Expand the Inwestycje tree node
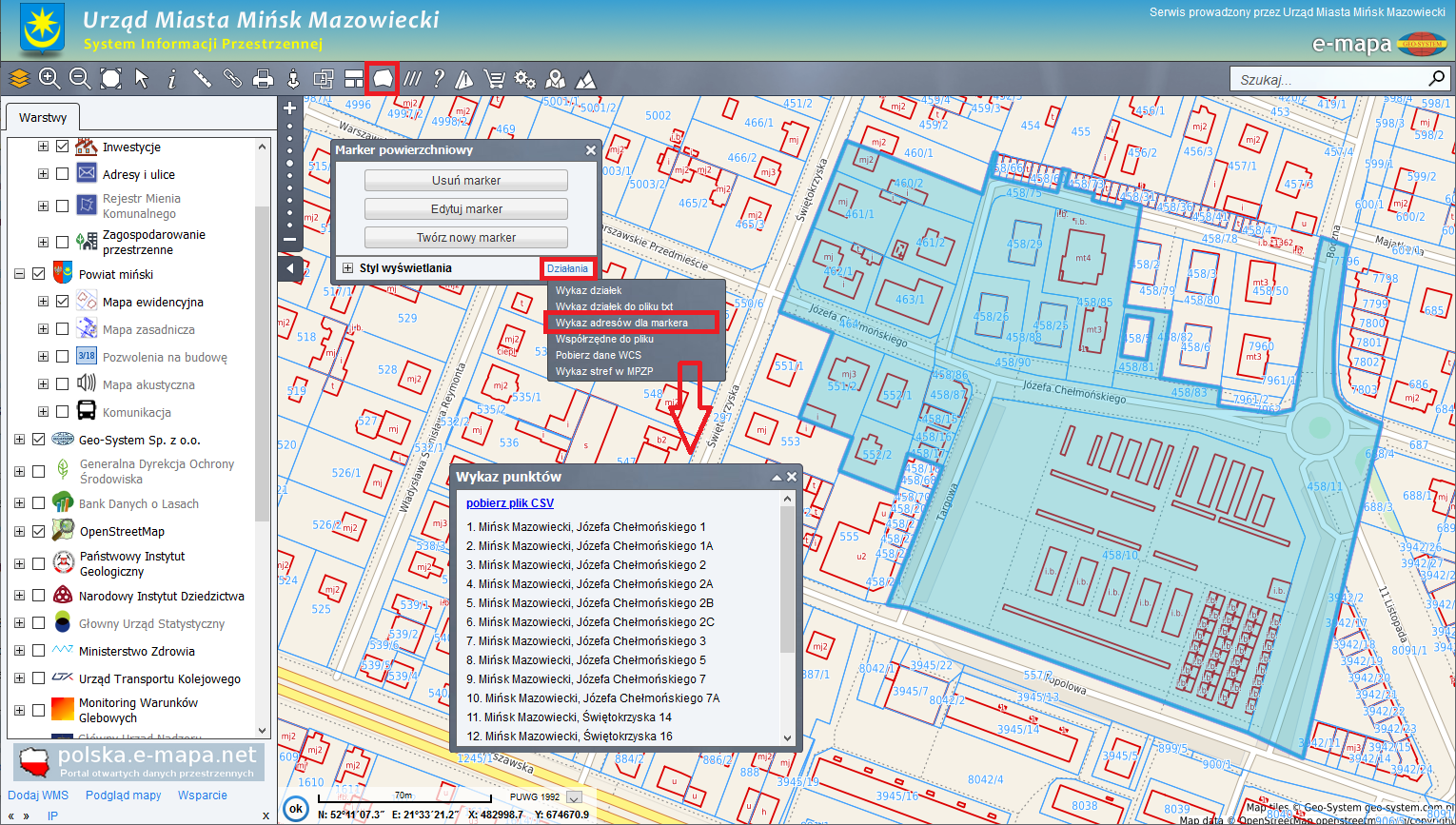This screenshot has width=1456, height=825. (x=43, y=147)
